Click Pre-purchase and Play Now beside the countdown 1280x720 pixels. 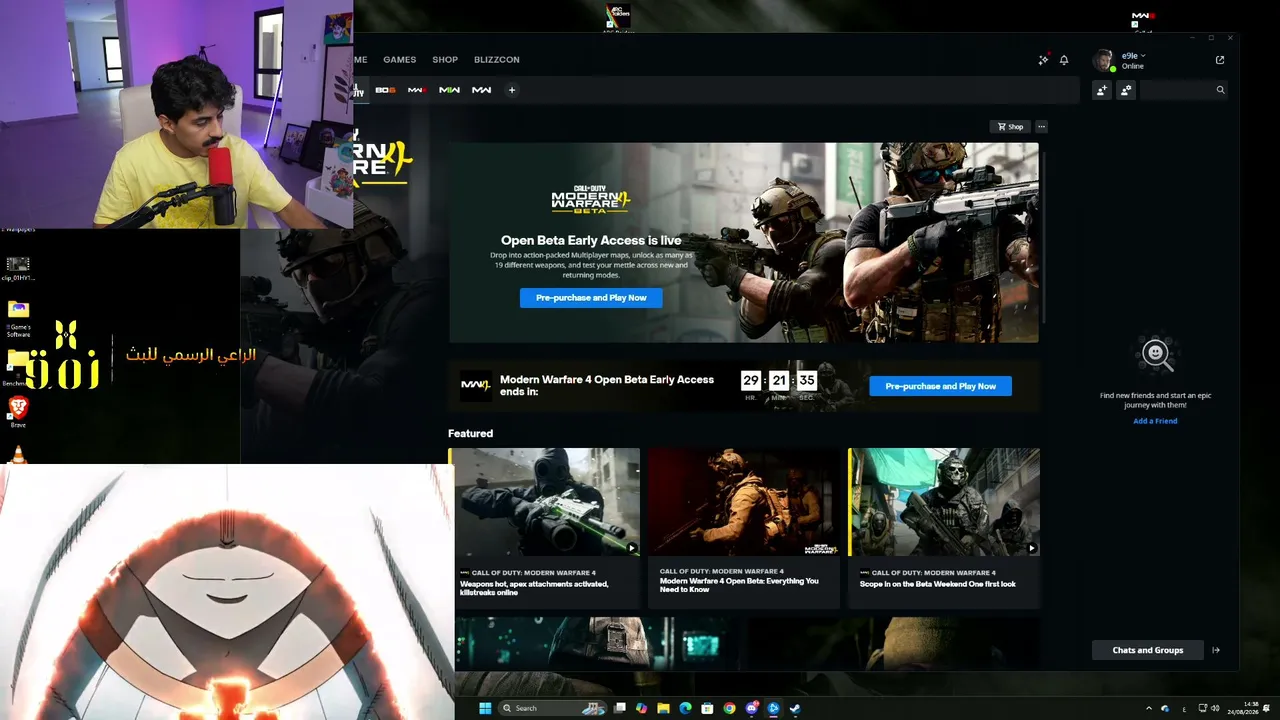click(x=940, y=386)
